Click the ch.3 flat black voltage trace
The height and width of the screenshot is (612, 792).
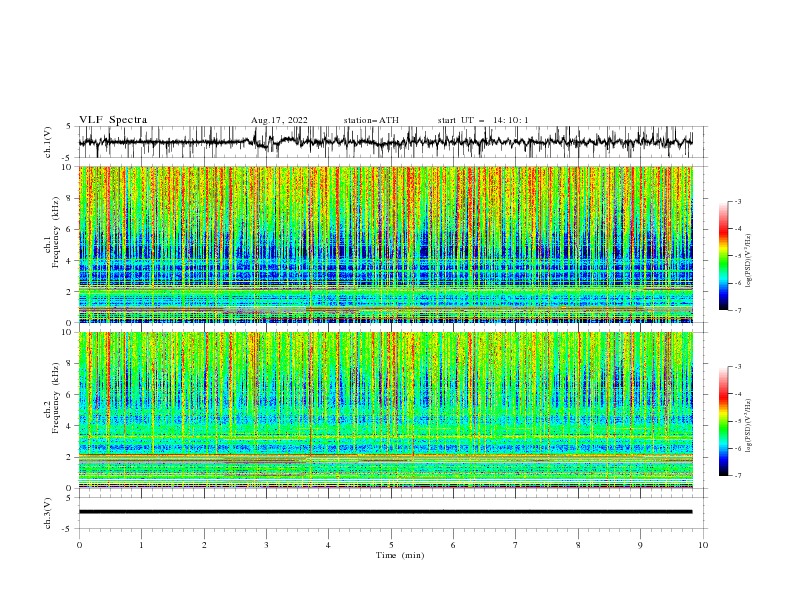pos(385,512)
